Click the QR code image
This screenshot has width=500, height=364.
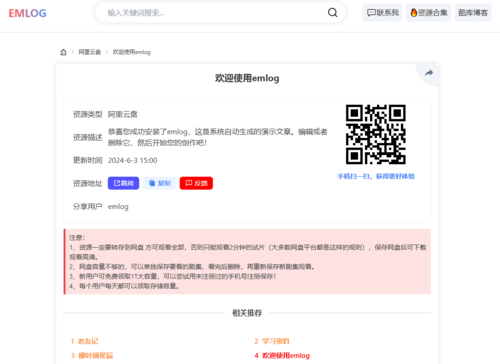(x=376, y=134)
